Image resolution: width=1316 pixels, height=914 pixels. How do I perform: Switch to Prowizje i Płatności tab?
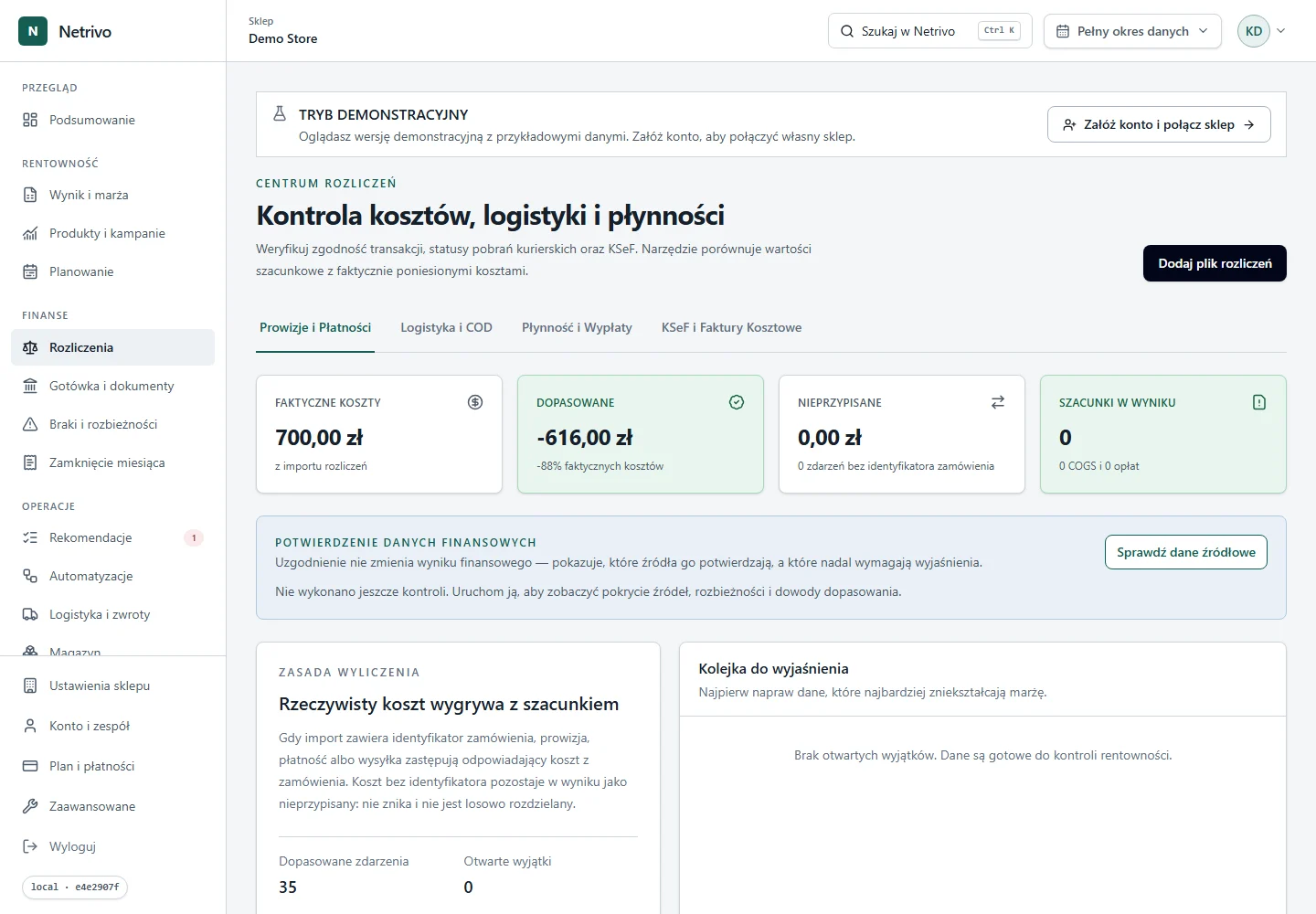315,327
